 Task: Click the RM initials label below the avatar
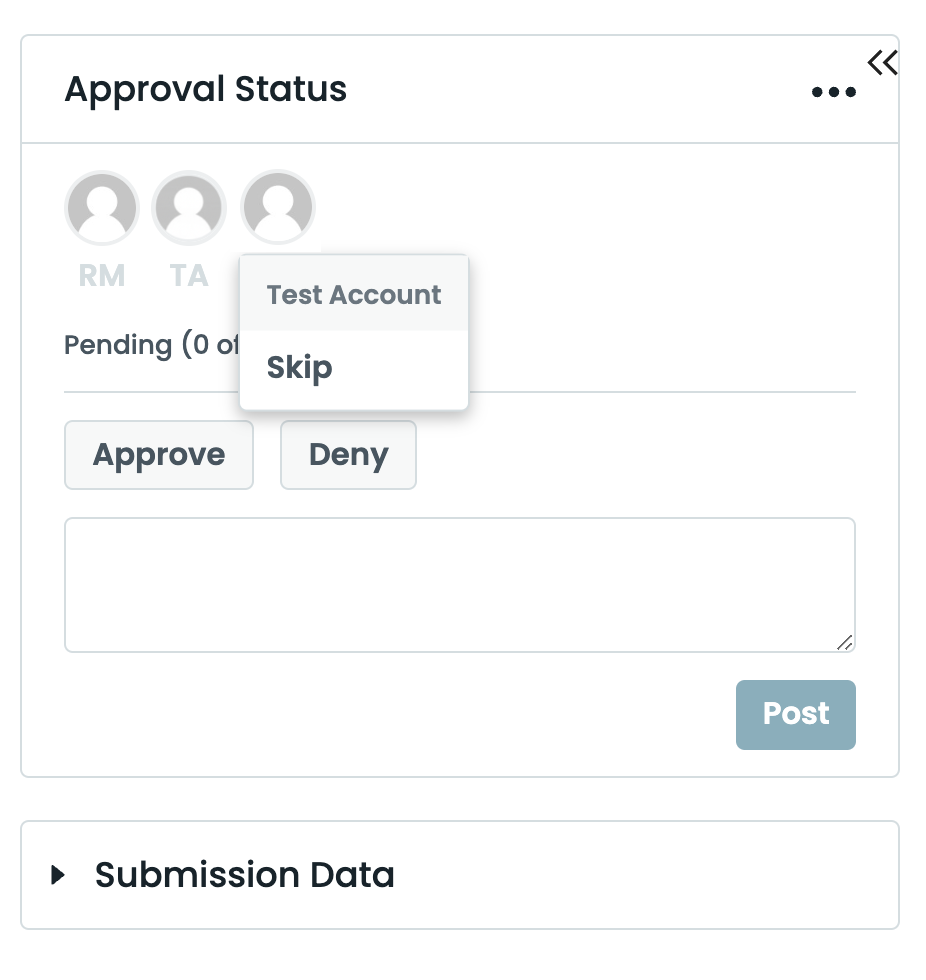[101, 275]
